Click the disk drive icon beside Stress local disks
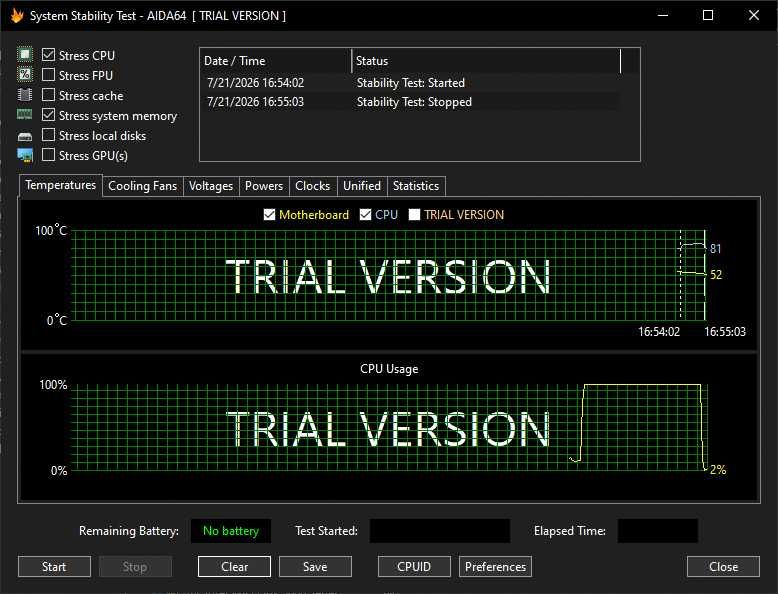Viewport: 778px width, 594px height. point(25,136)
